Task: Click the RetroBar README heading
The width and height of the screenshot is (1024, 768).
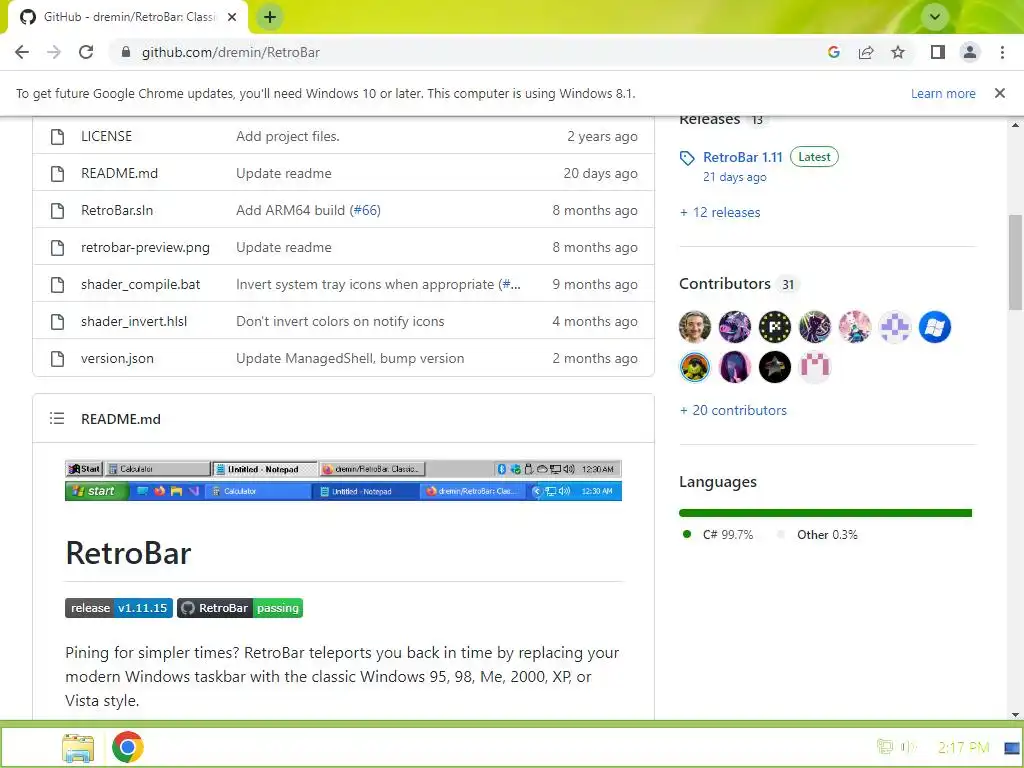Action: click(x=128, y=553)
